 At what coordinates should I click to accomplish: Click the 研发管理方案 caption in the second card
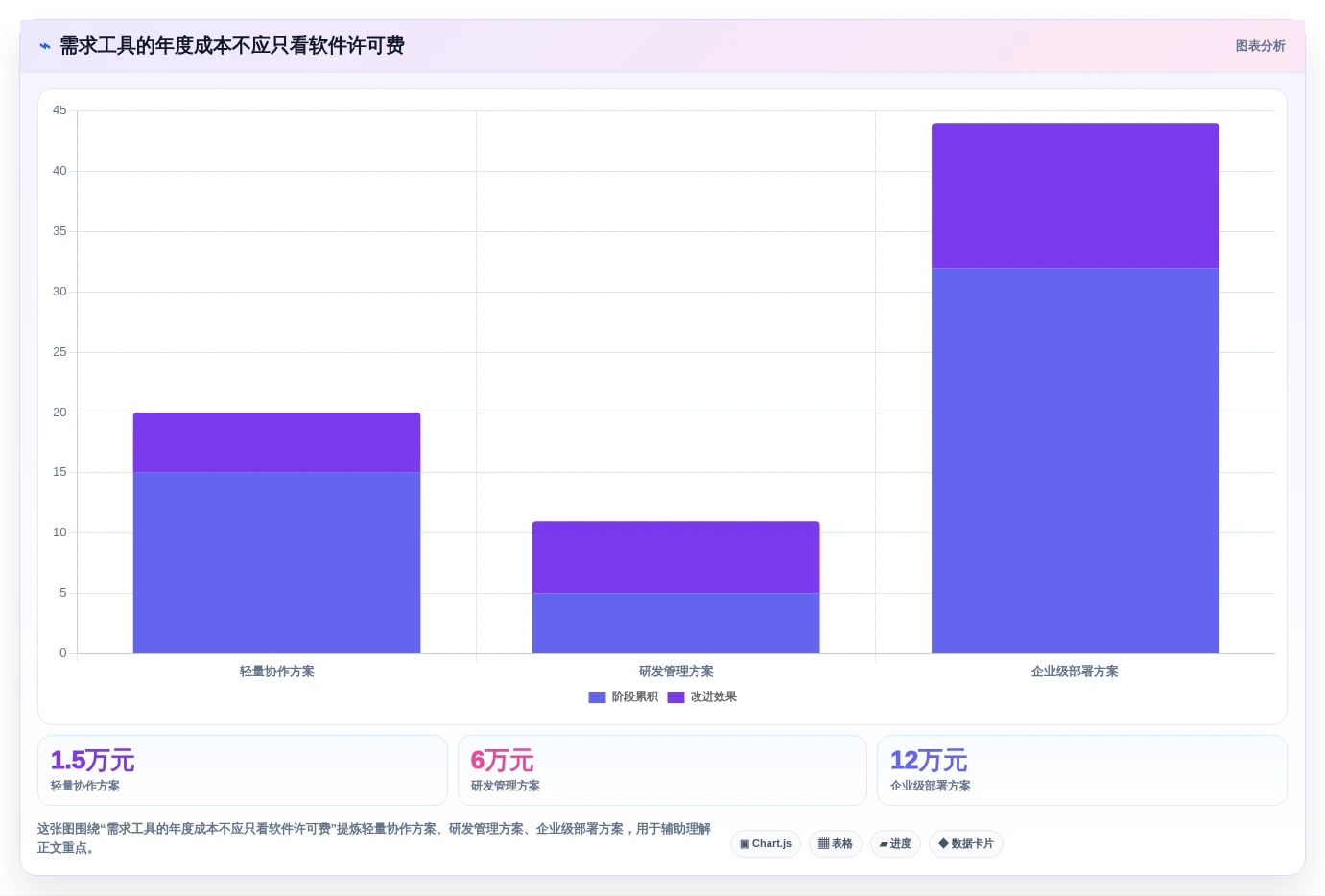pyautogui.click(x=506, y=786)
